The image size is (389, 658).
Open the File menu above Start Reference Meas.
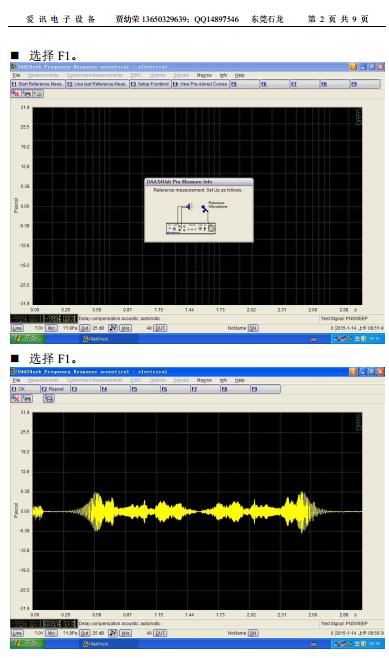click(x=16, y=75)
